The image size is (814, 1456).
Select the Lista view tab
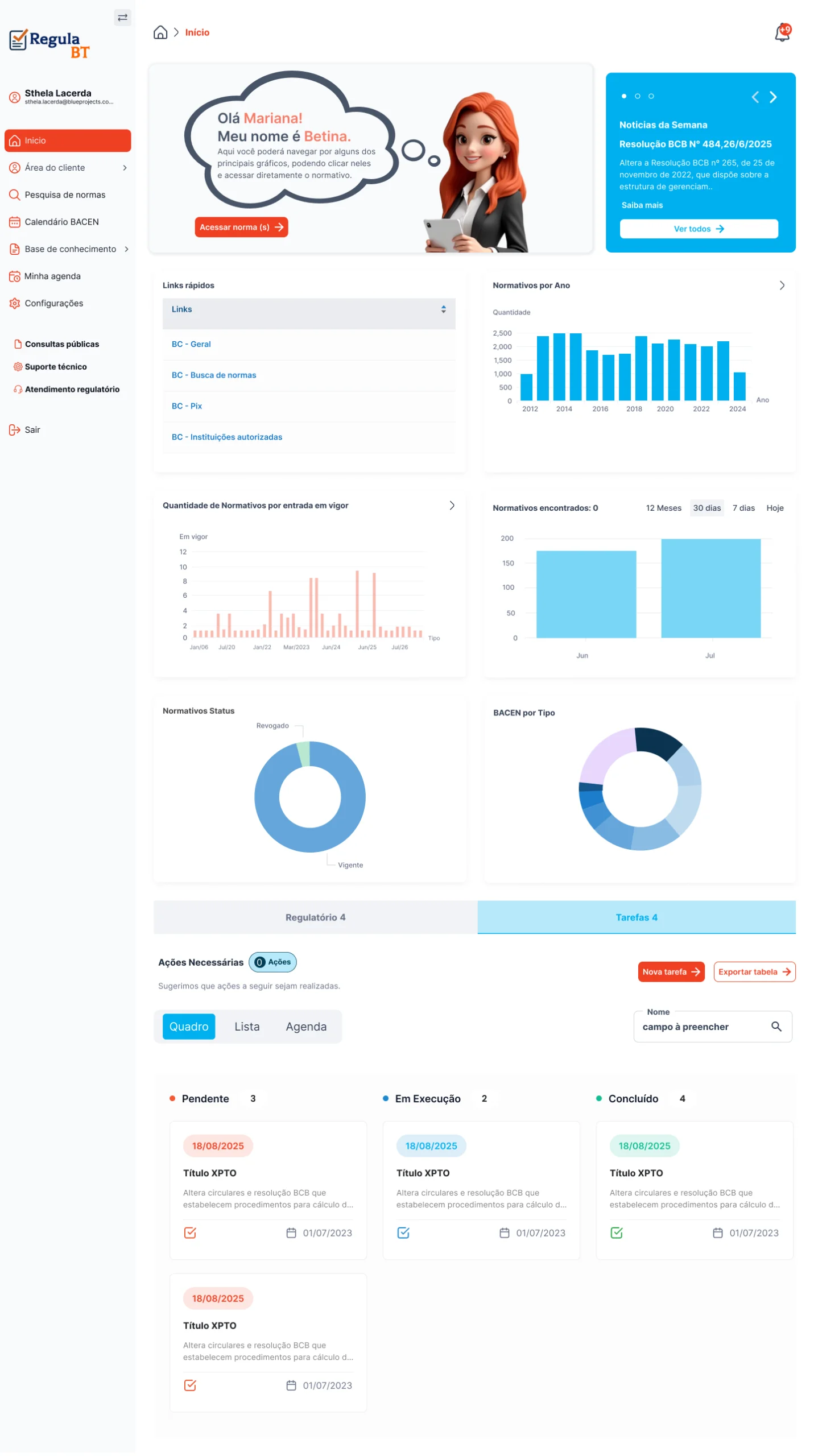click(x=247, y=1026)
